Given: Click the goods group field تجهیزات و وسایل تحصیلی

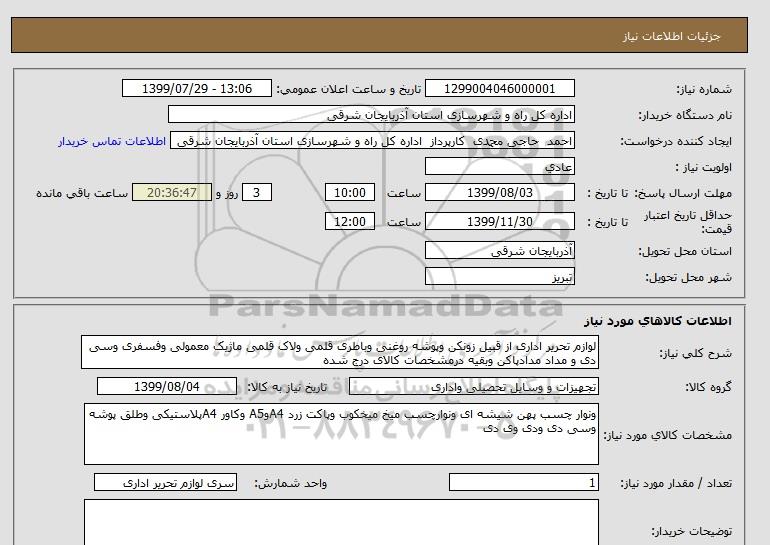Looking at the screenshot, I should pos(474,386).
